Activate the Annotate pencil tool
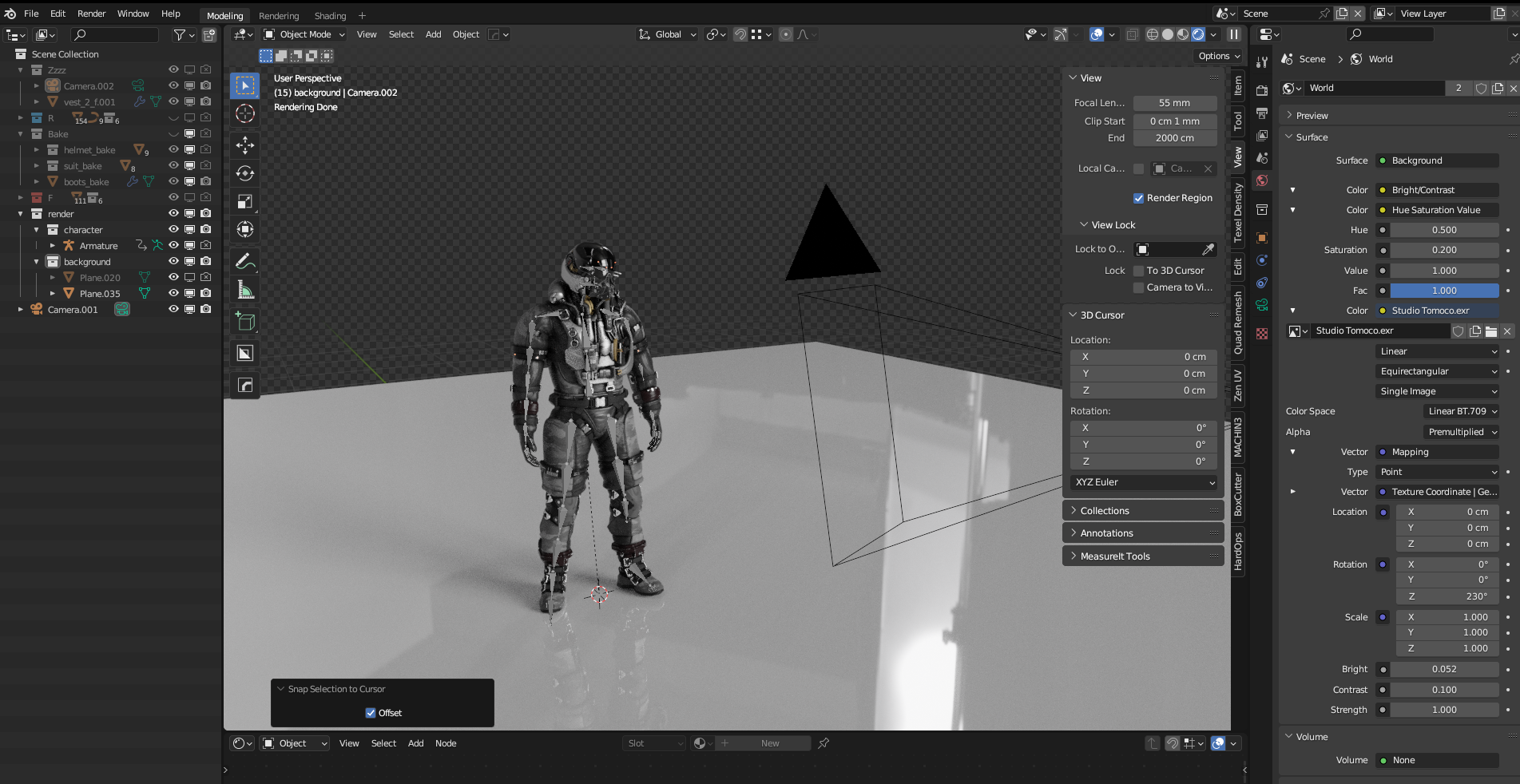 [x=245, y=261]
